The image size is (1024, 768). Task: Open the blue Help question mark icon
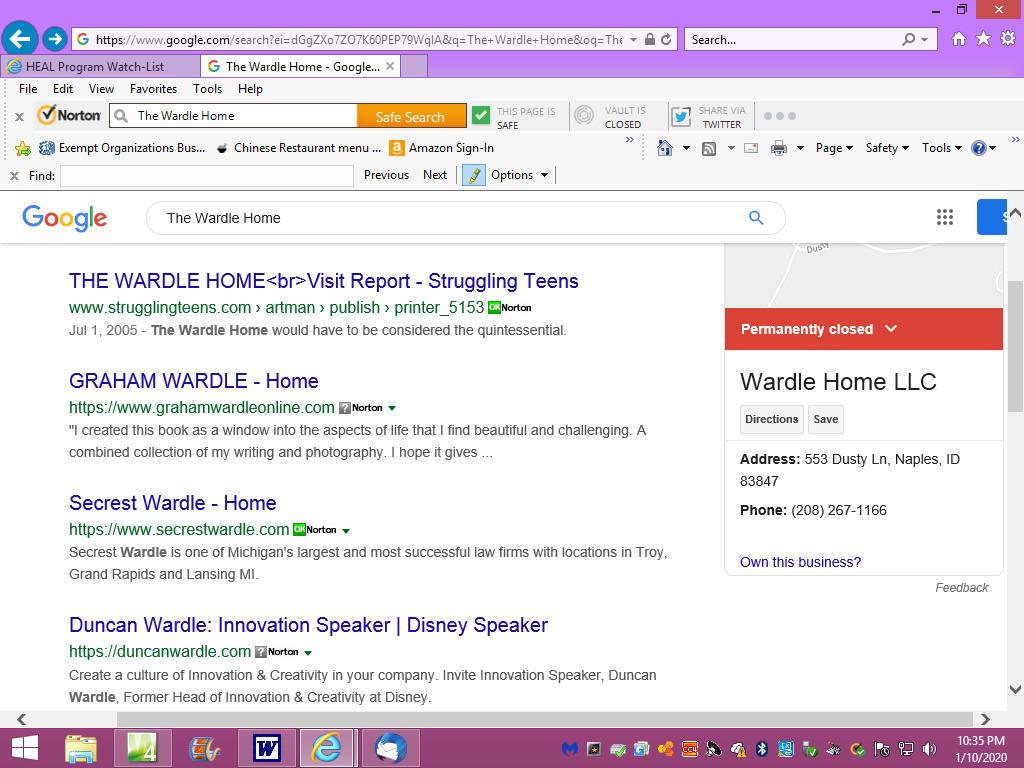click(978, 148)
